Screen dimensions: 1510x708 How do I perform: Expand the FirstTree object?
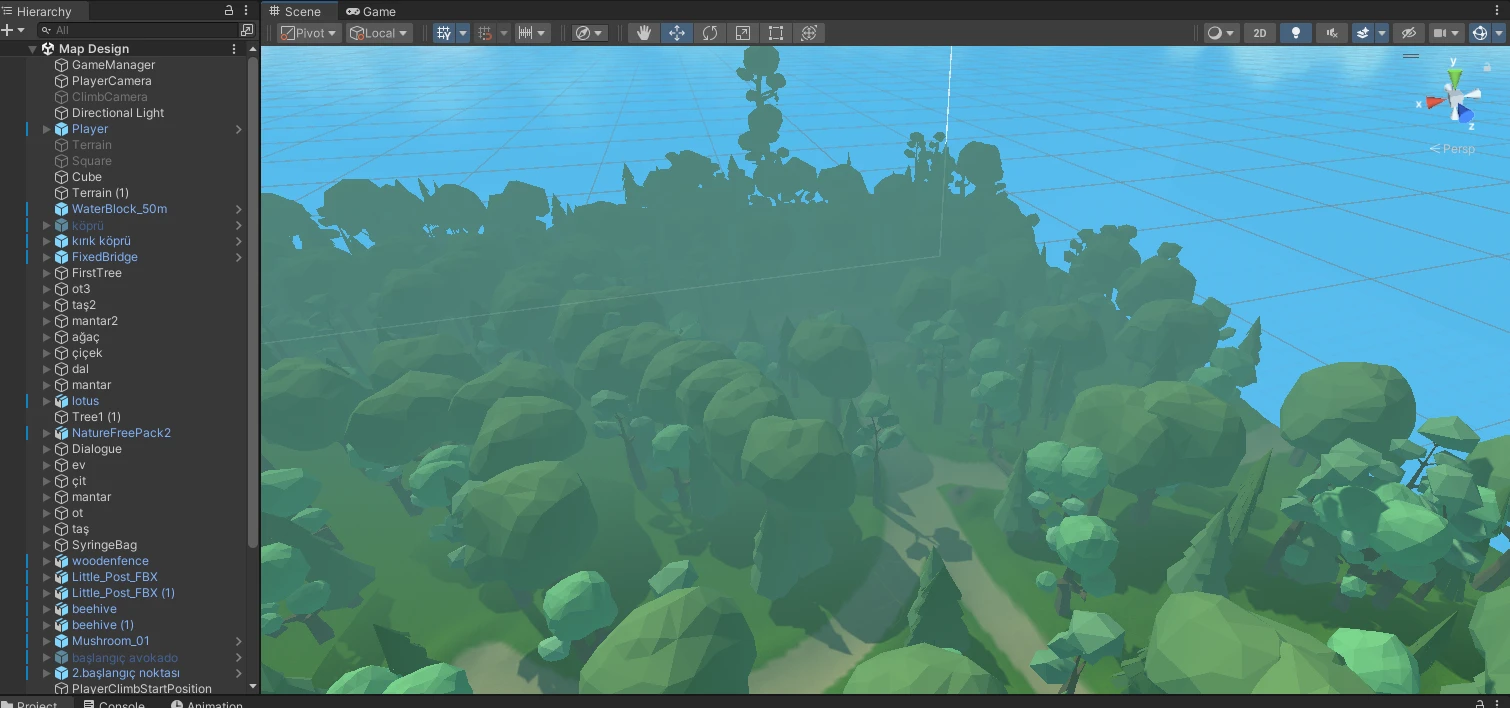point(46,273)
